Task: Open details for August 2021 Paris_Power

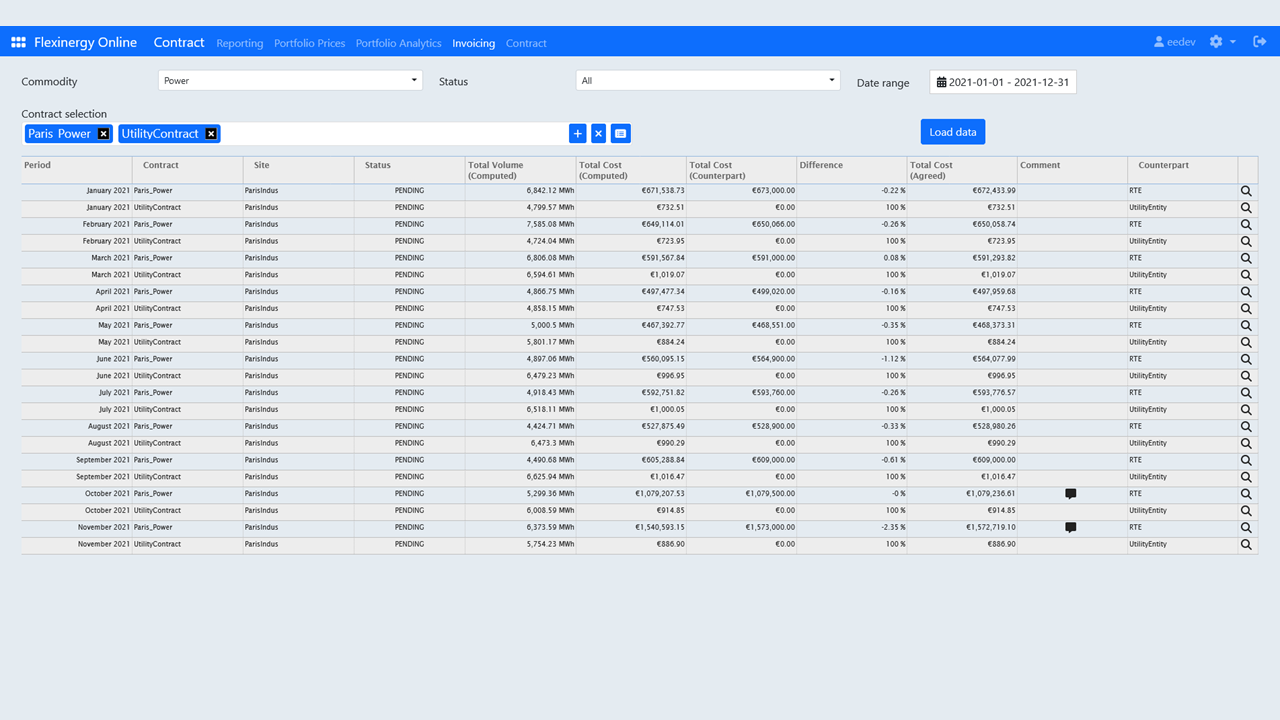Action: [1246, 427]
